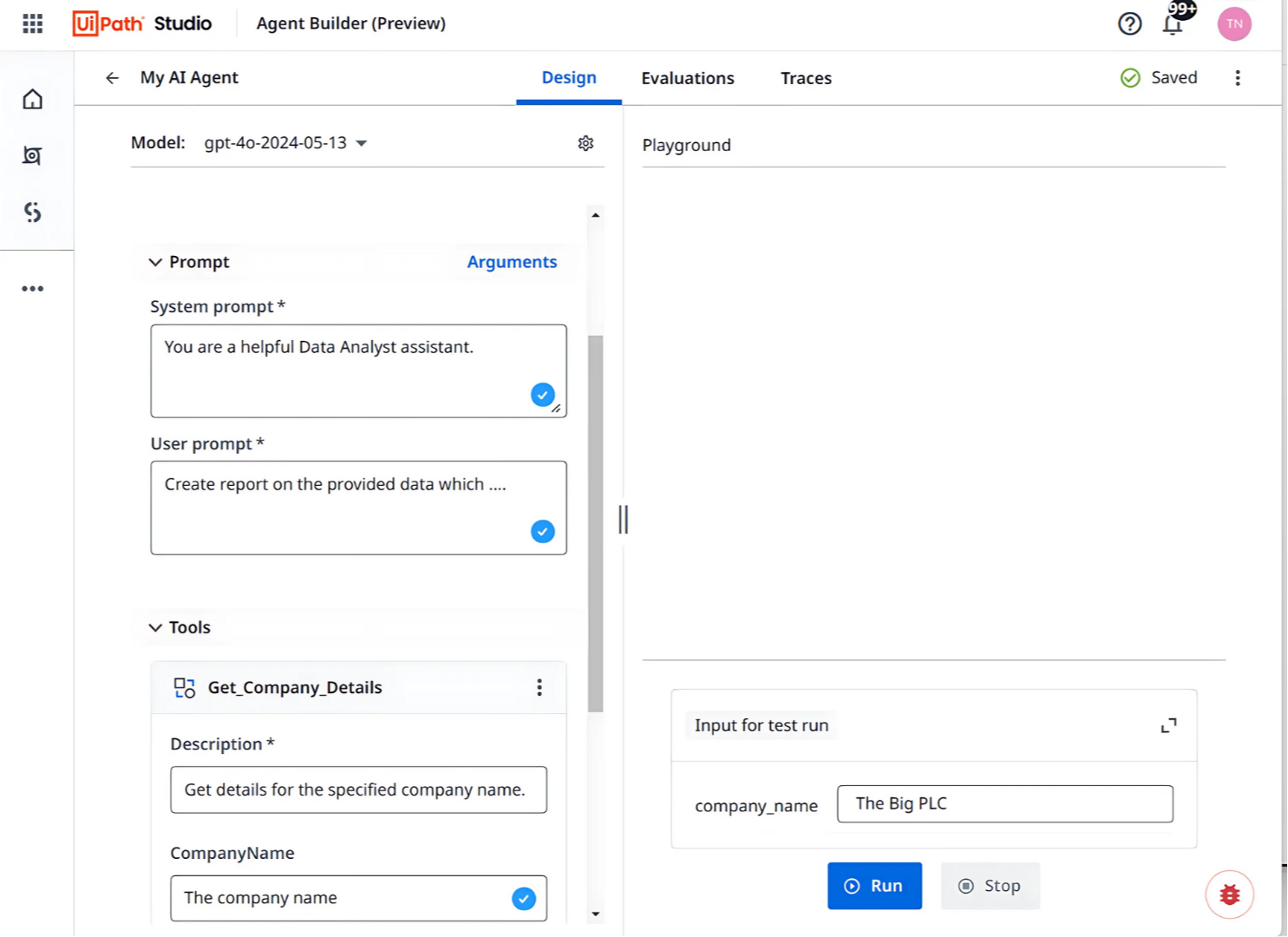Screen dimensions: 1288x937
Task: Collapse the Prompt section
Action: pyautogui.click(x=155, y=262)
